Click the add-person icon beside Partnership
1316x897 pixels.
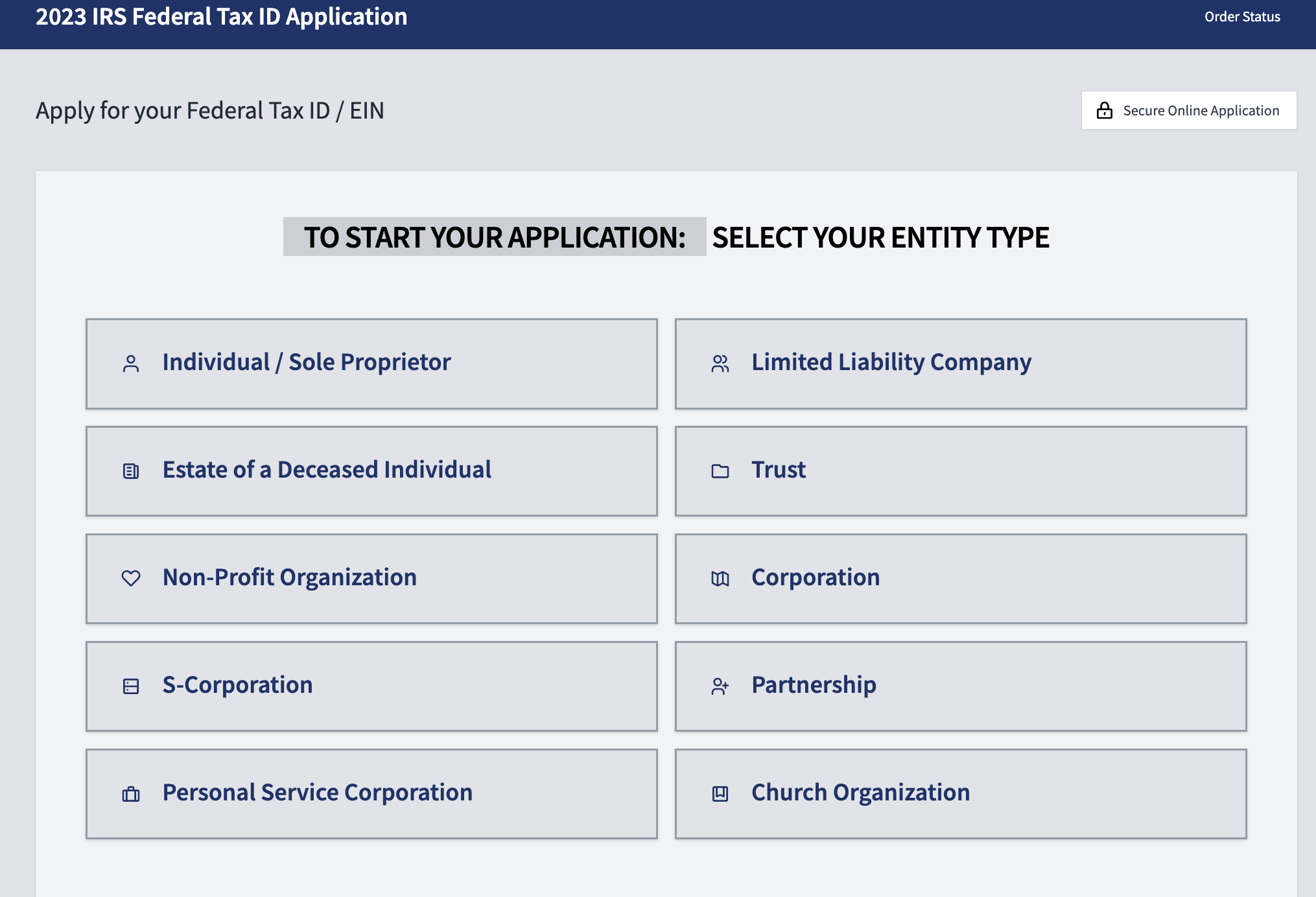click(x=720, y=686)
